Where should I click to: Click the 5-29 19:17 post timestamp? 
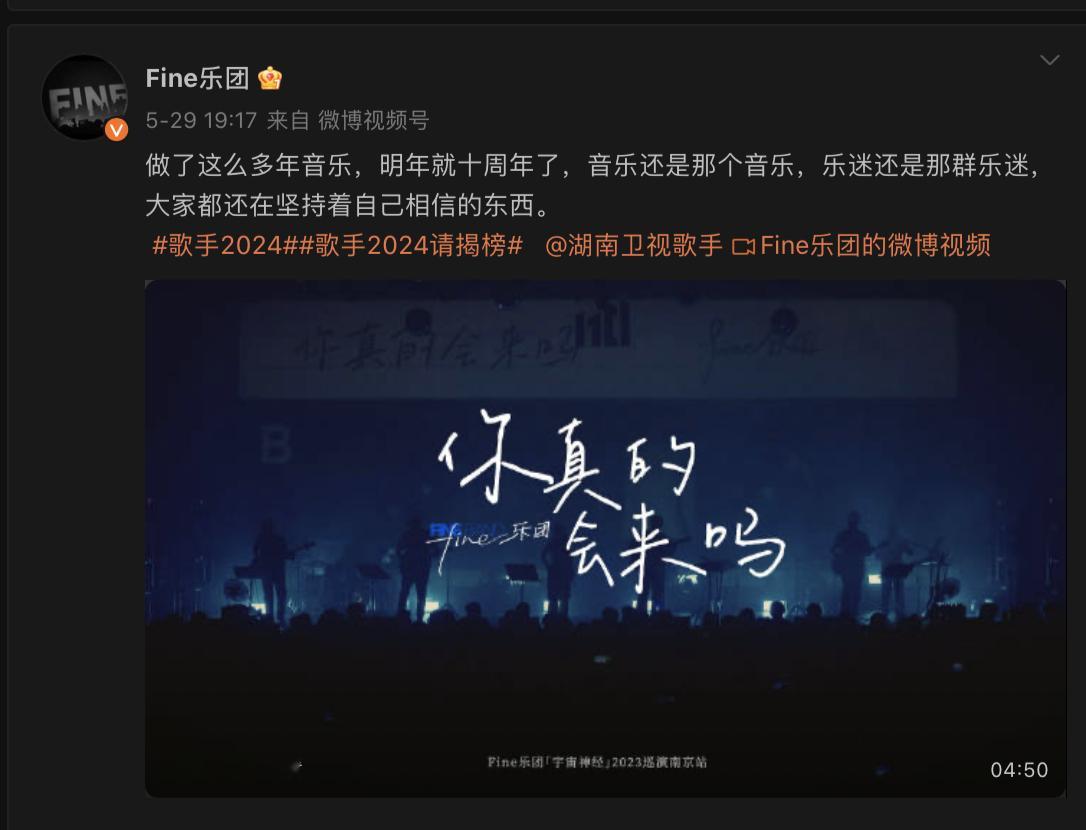pos(201,121)
